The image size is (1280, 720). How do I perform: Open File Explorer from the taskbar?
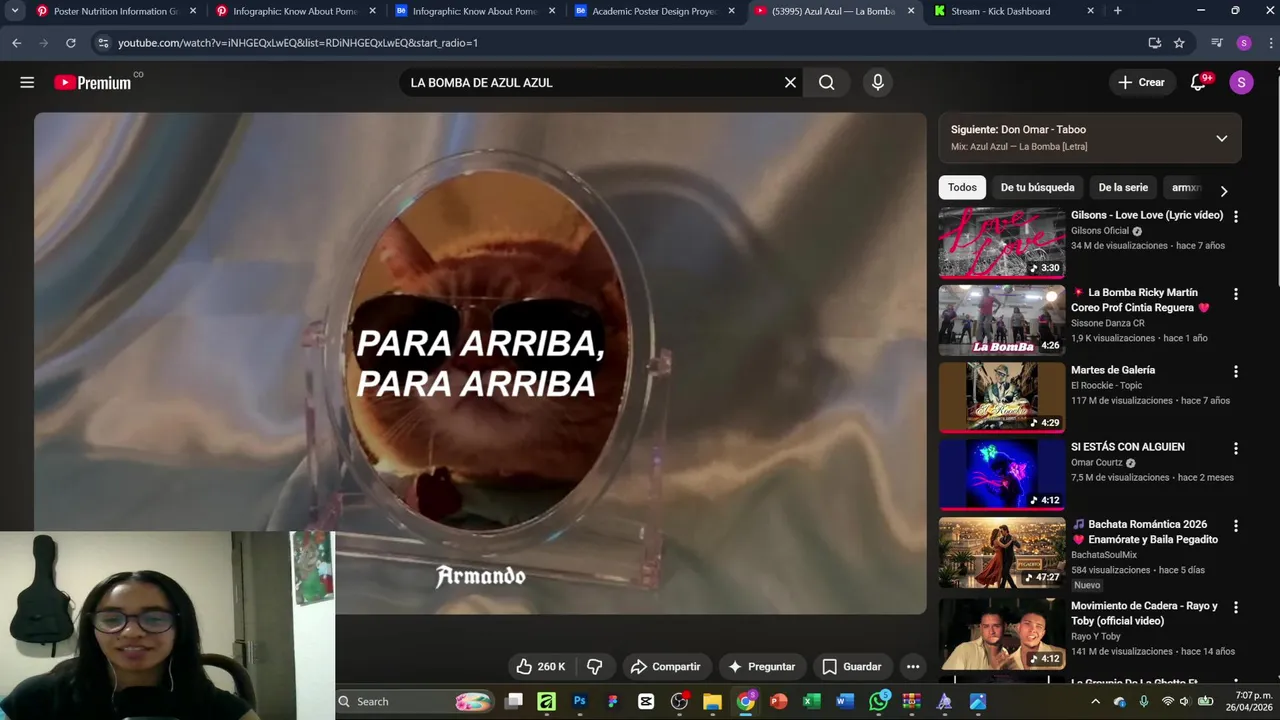pyautogui.click(x=712, y=701)
